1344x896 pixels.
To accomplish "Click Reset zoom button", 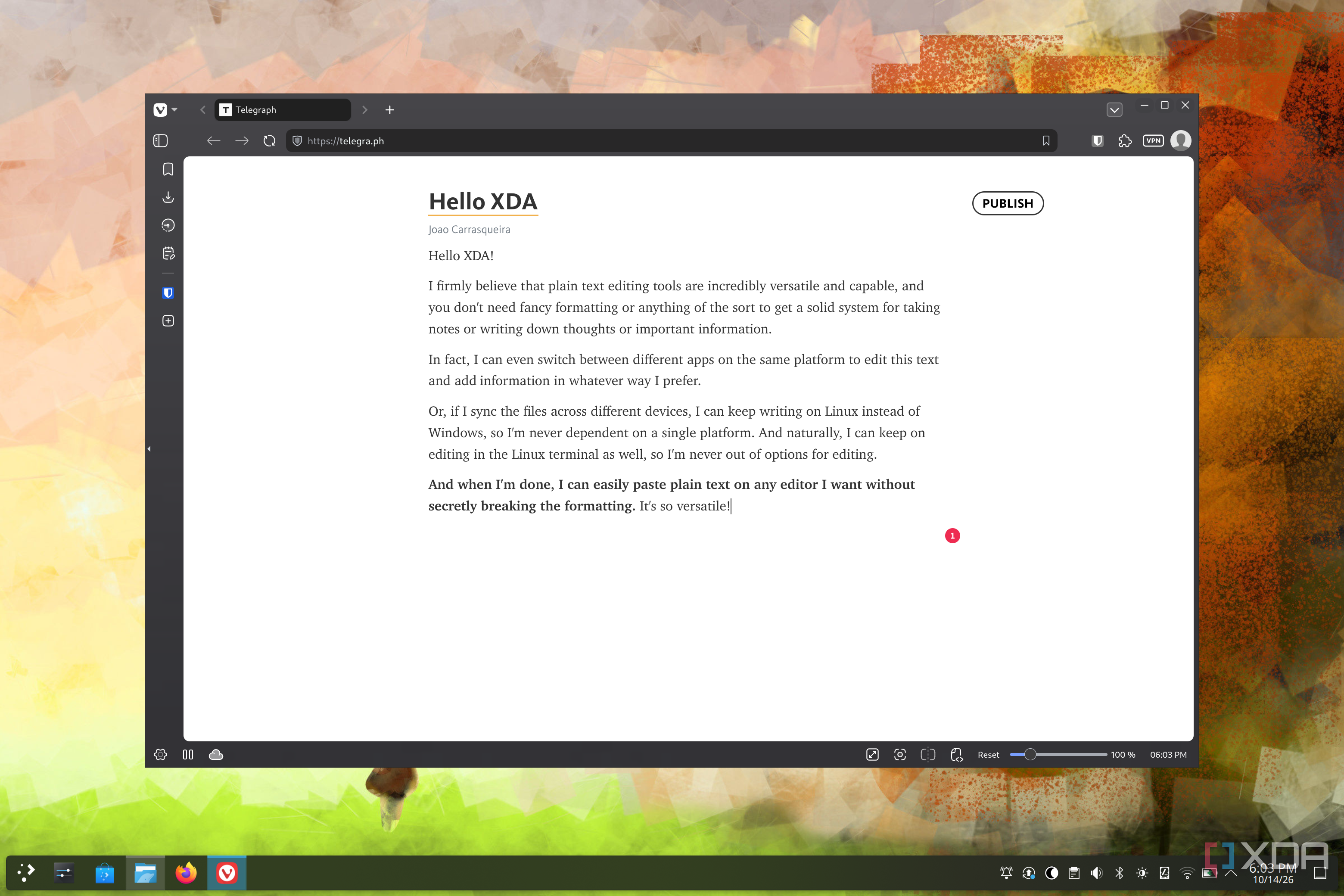I will click(988, 754).
